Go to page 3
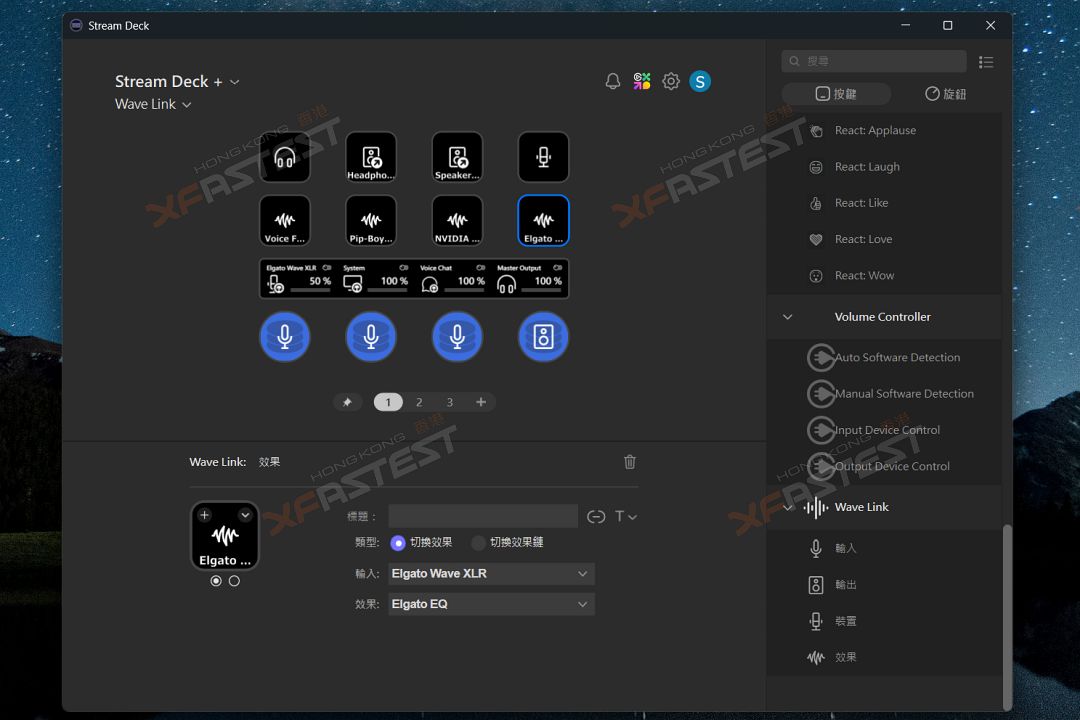 [x=450, y=402]
